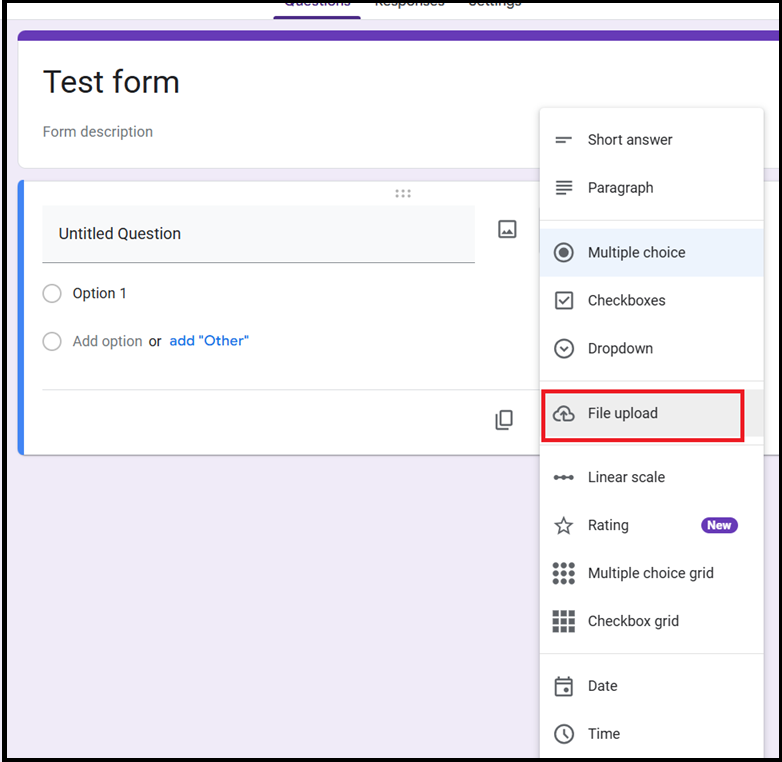Click the duplicate question copy icon
The image size is (782, 762).
[x=504, y=420]
